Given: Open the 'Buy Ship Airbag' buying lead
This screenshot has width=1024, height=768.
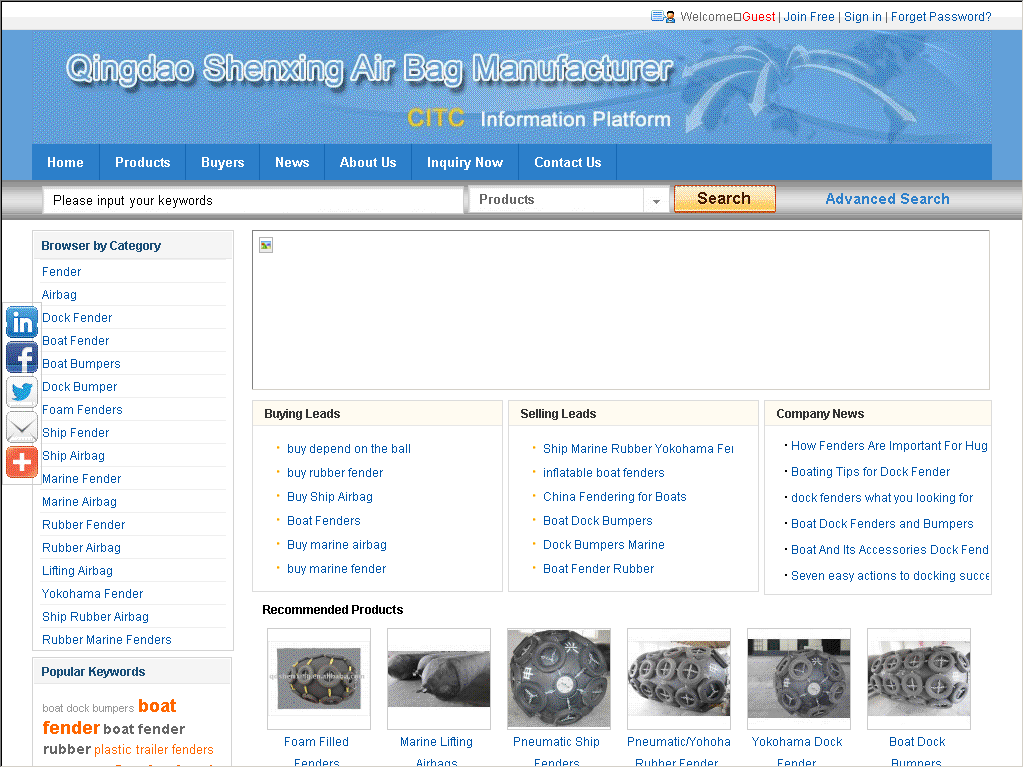Looking at the screenshot, I should click(330, 497).
